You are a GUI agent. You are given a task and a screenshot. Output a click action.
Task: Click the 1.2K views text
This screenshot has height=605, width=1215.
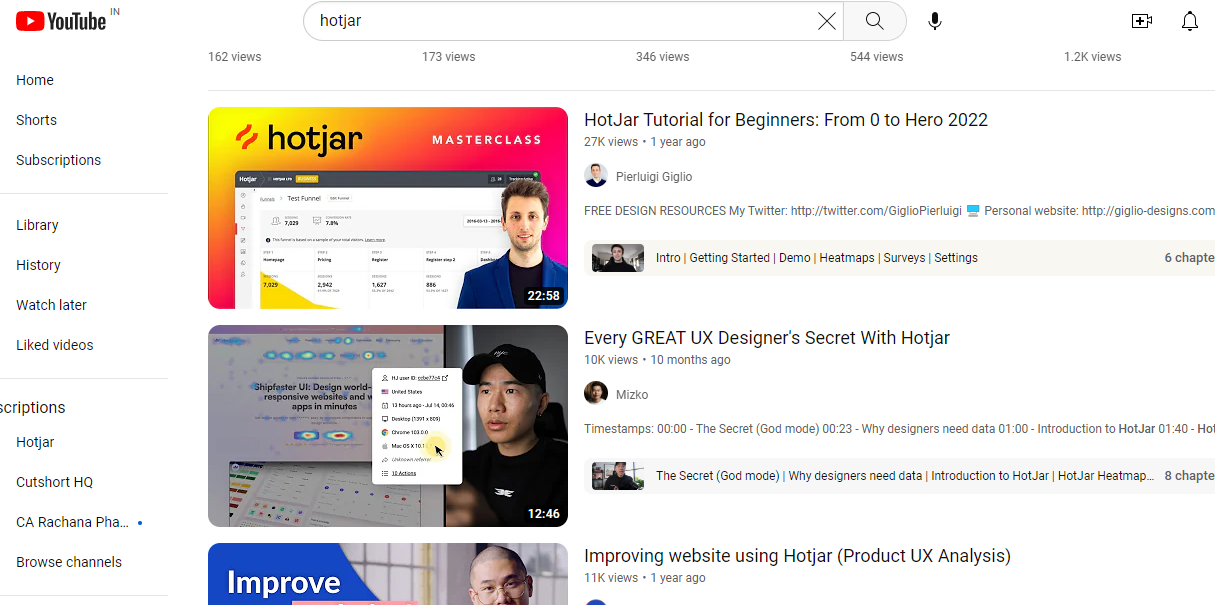(x=1093, y=57)
